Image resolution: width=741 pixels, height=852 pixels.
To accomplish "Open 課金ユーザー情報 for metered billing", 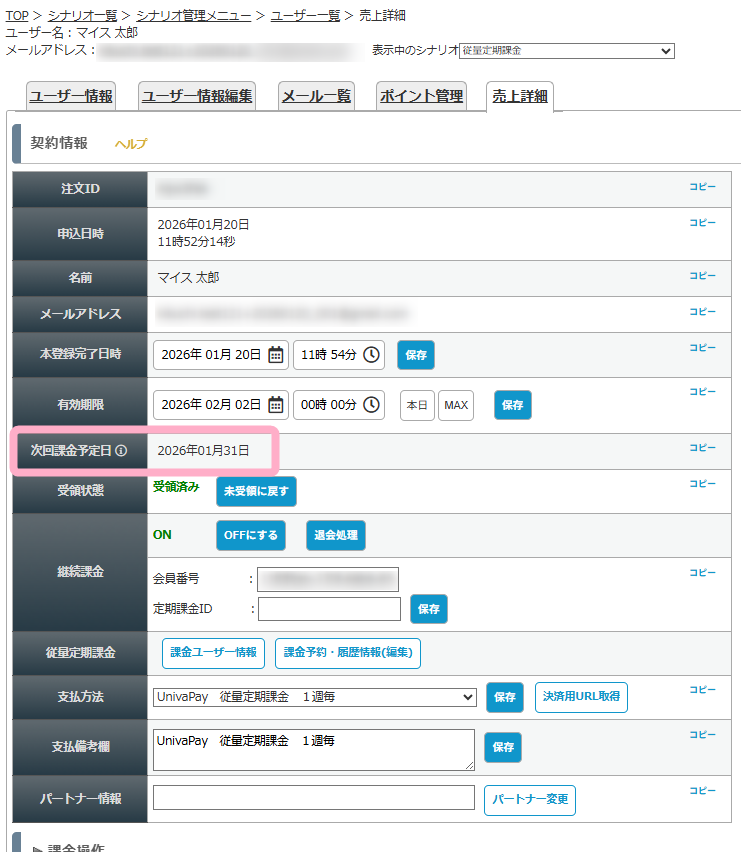I will [x=213, y=652].
